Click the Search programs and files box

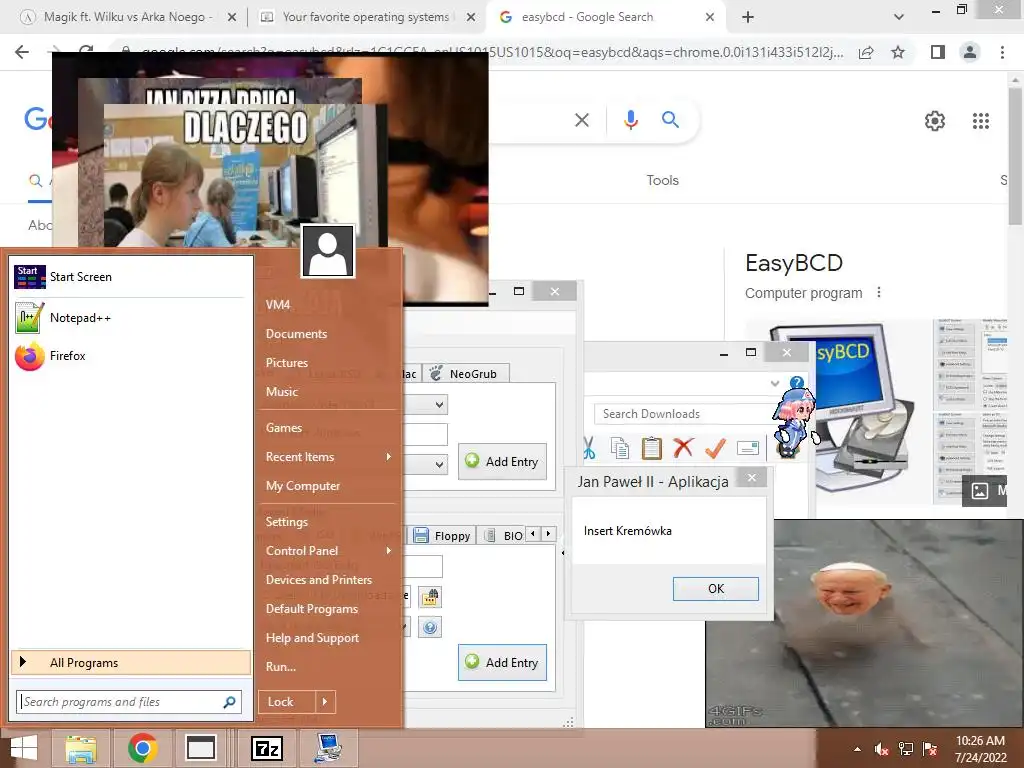point(129,702)
